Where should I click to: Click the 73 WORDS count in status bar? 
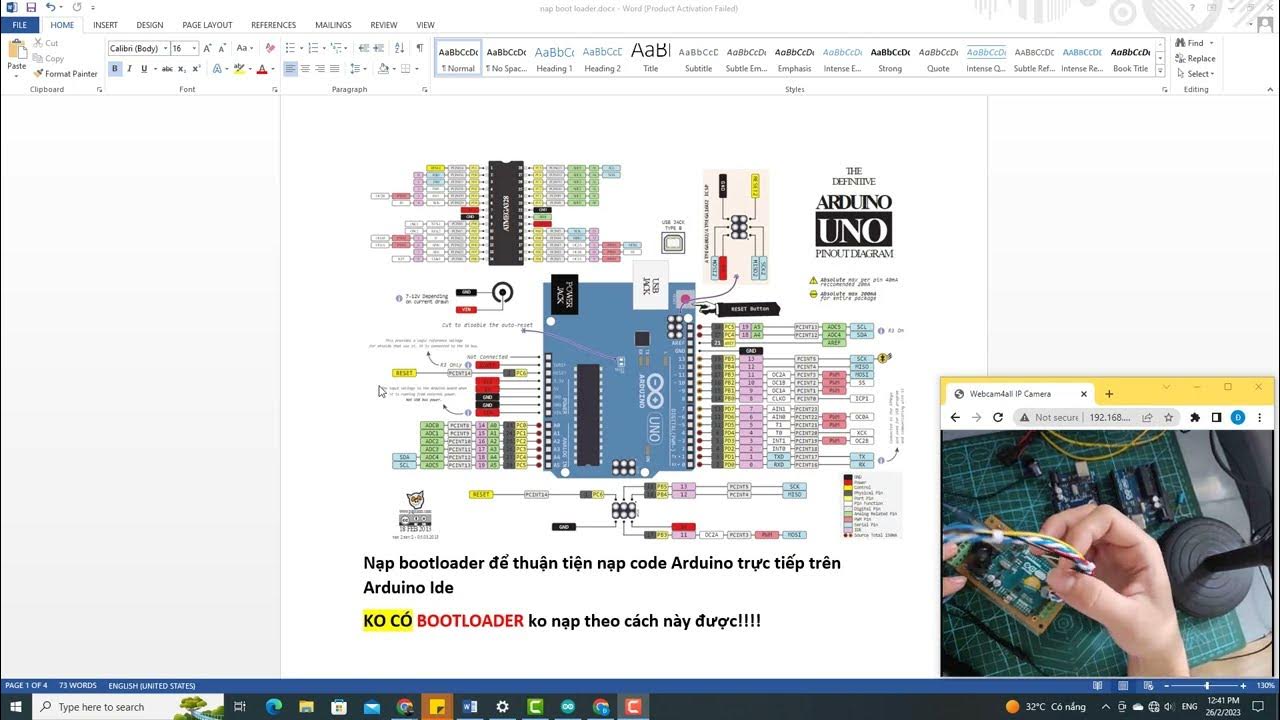[x=78, y=686]
